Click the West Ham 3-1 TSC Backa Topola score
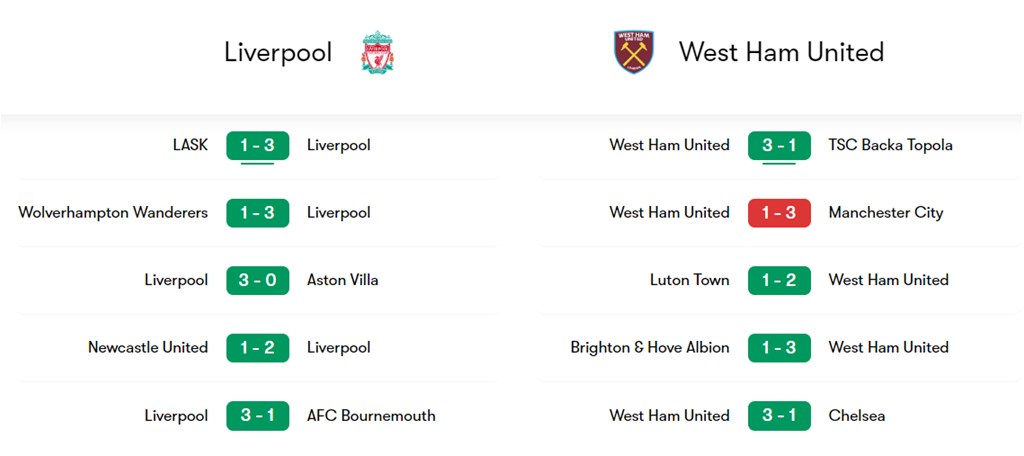Image resolution: width=1024 pixels, height=456 pixels. 779,146
